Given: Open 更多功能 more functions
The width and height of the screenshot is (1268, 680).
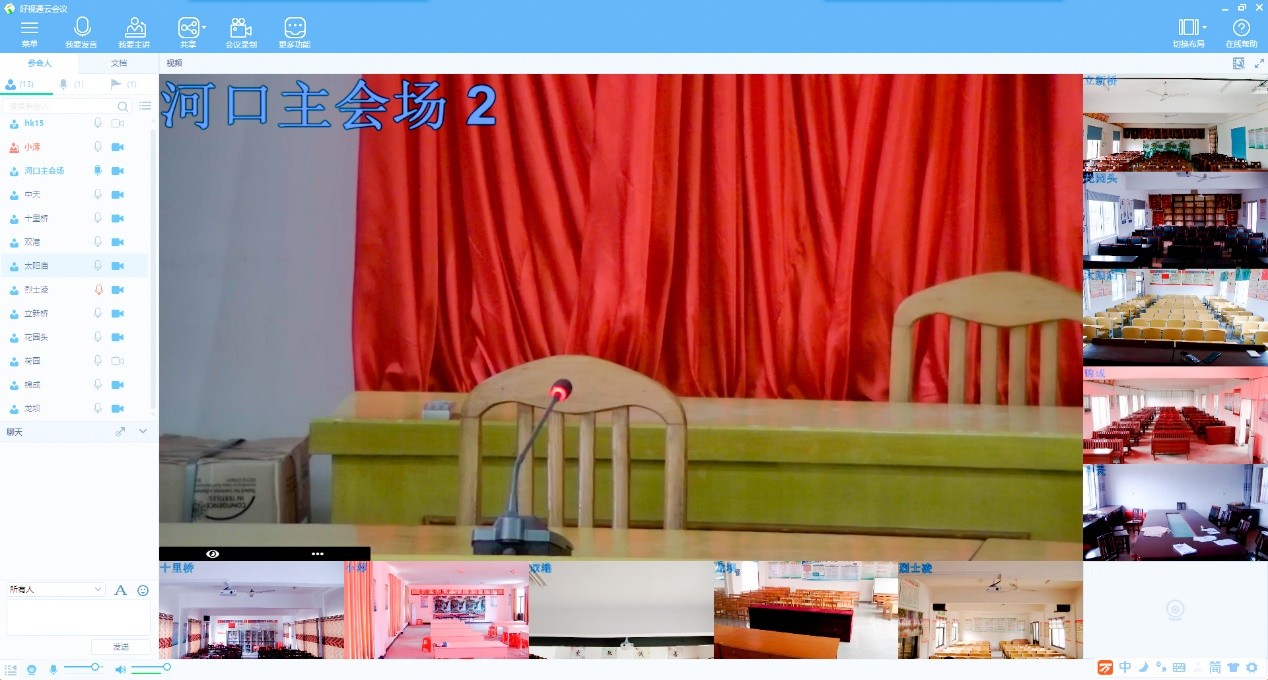Looking at the screenshot, I should (294, 29).
